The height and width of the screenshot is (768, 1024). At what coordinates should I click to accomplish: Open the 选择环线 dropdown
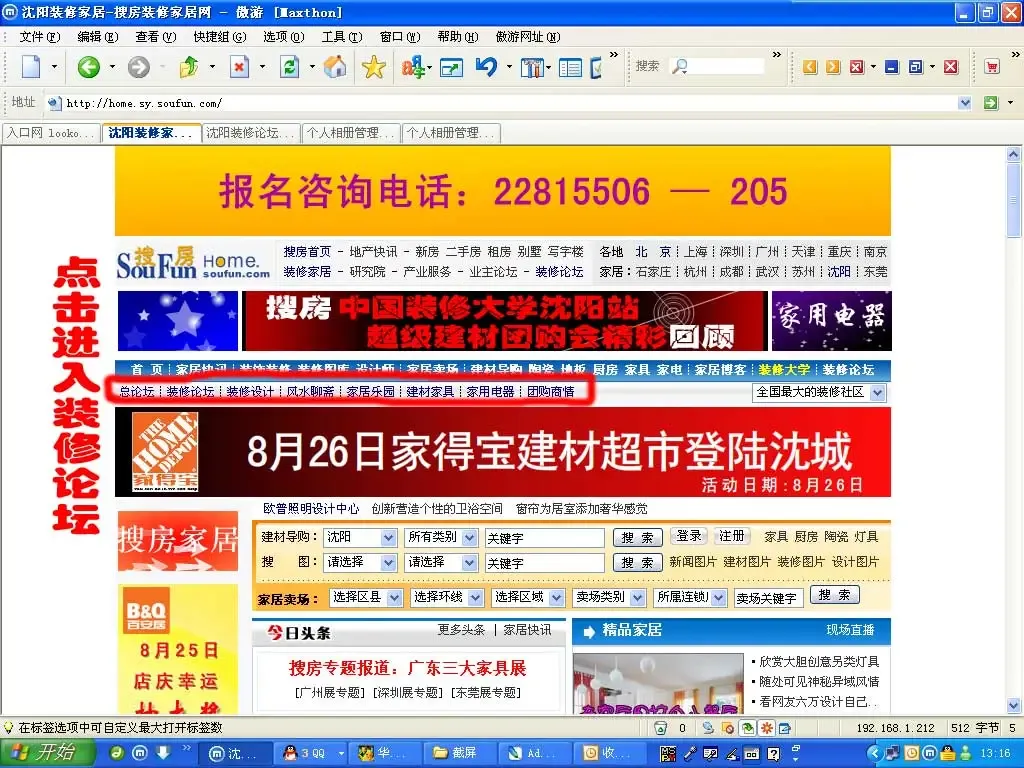pos(447,597)
